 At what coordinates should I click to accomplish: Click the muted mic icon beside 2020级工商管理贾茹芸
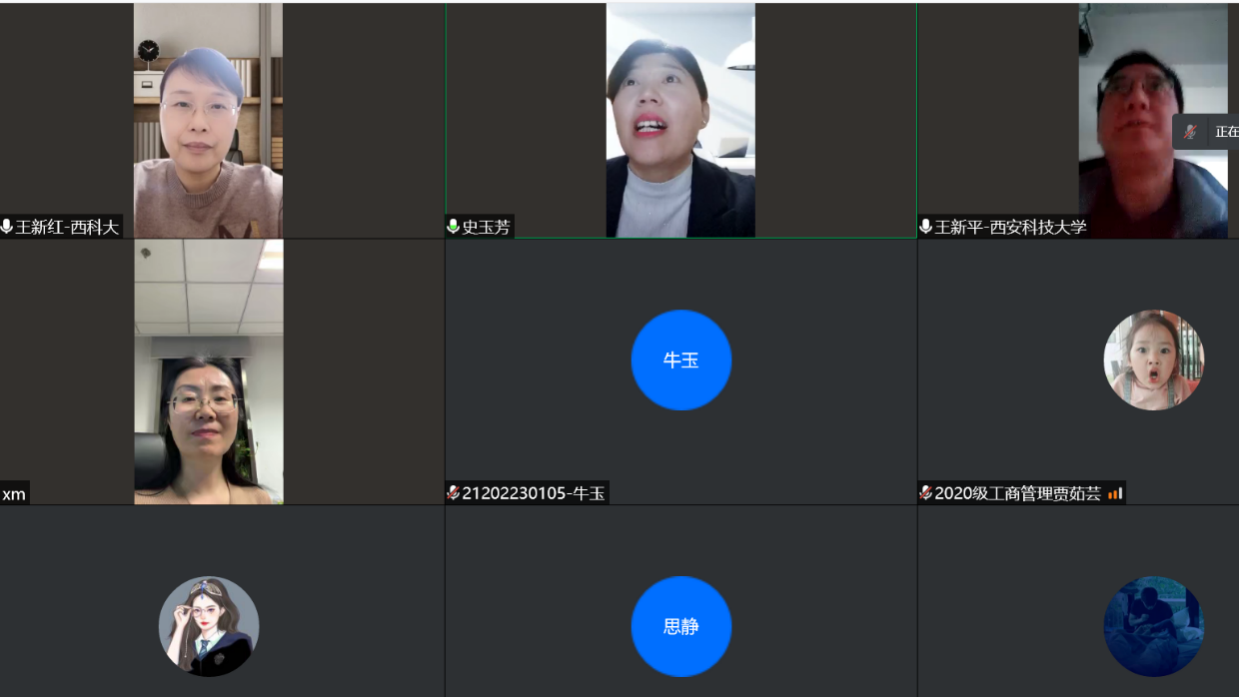click(926, 493)
